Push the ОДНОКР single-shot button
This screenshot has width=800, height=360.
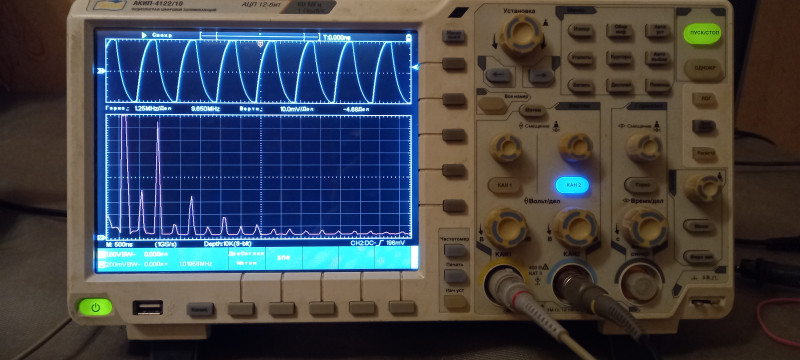tap(703, 68)
